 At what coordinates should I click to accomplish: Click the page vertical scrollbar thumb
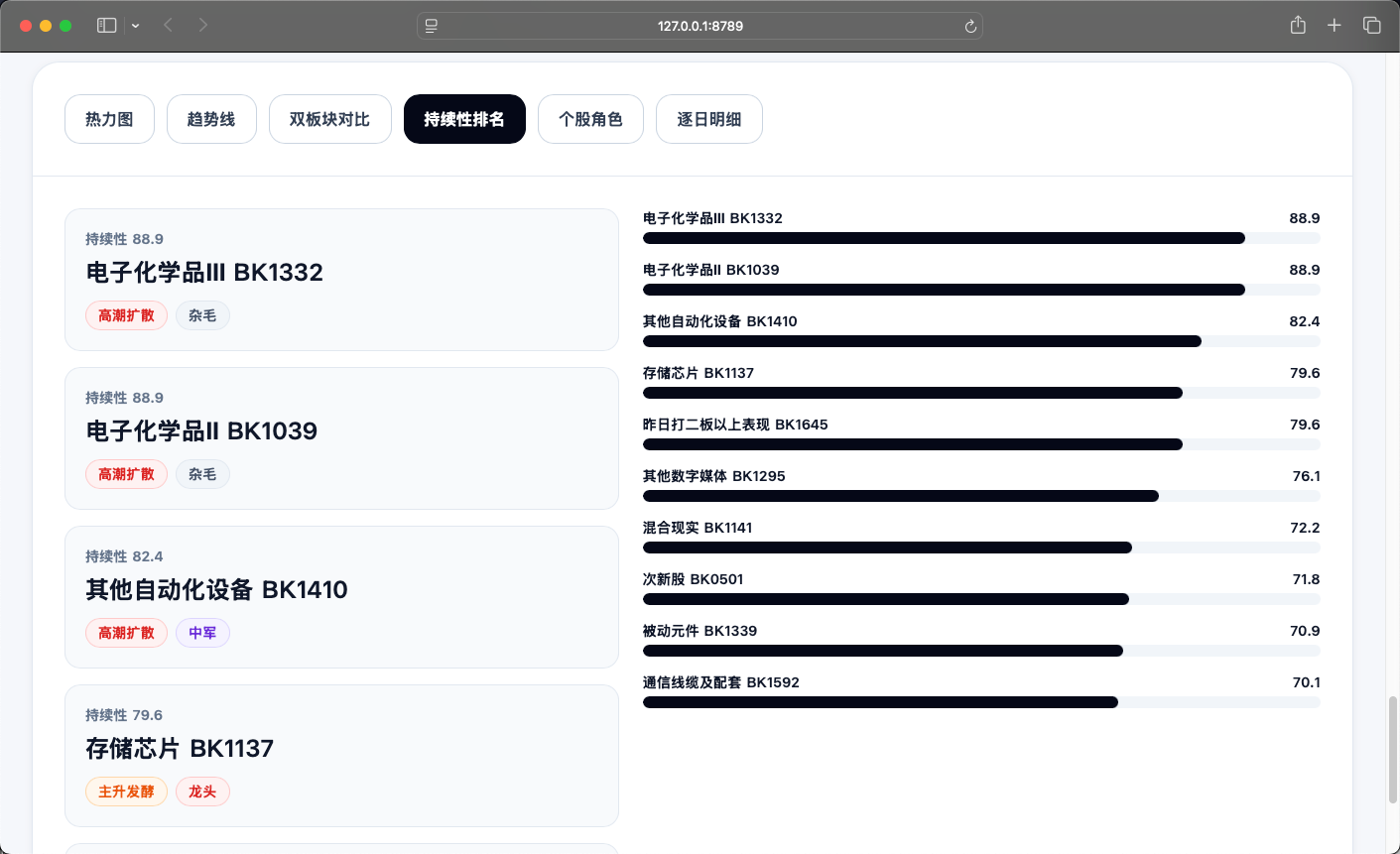(1393, 750)
